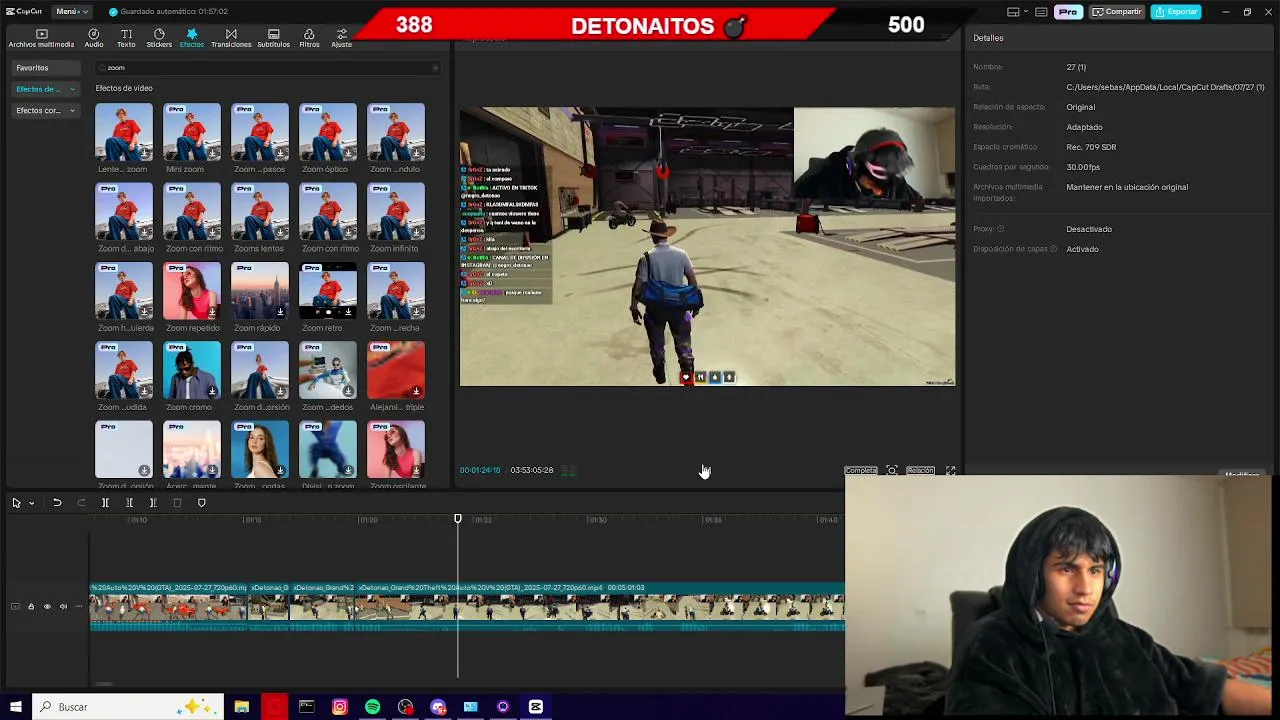Download the Zoom cromo effect
1280x720 pixels.
pyautogui.click(x=212, y=391)
